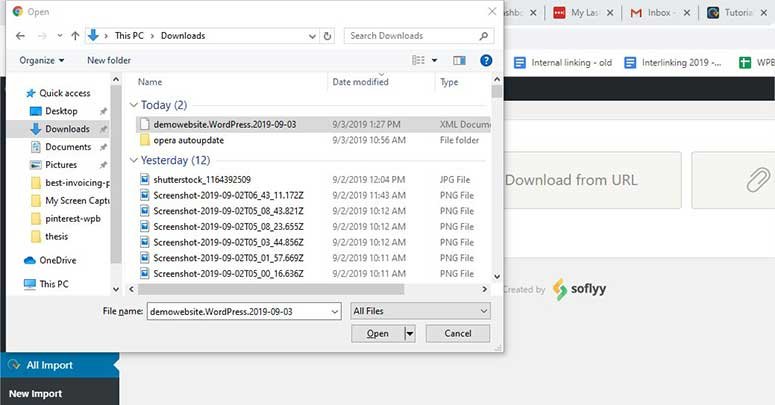This screenshot has width=775, height=405.
Task: Open the view options dropdown arrow
Action: point(434,60)
